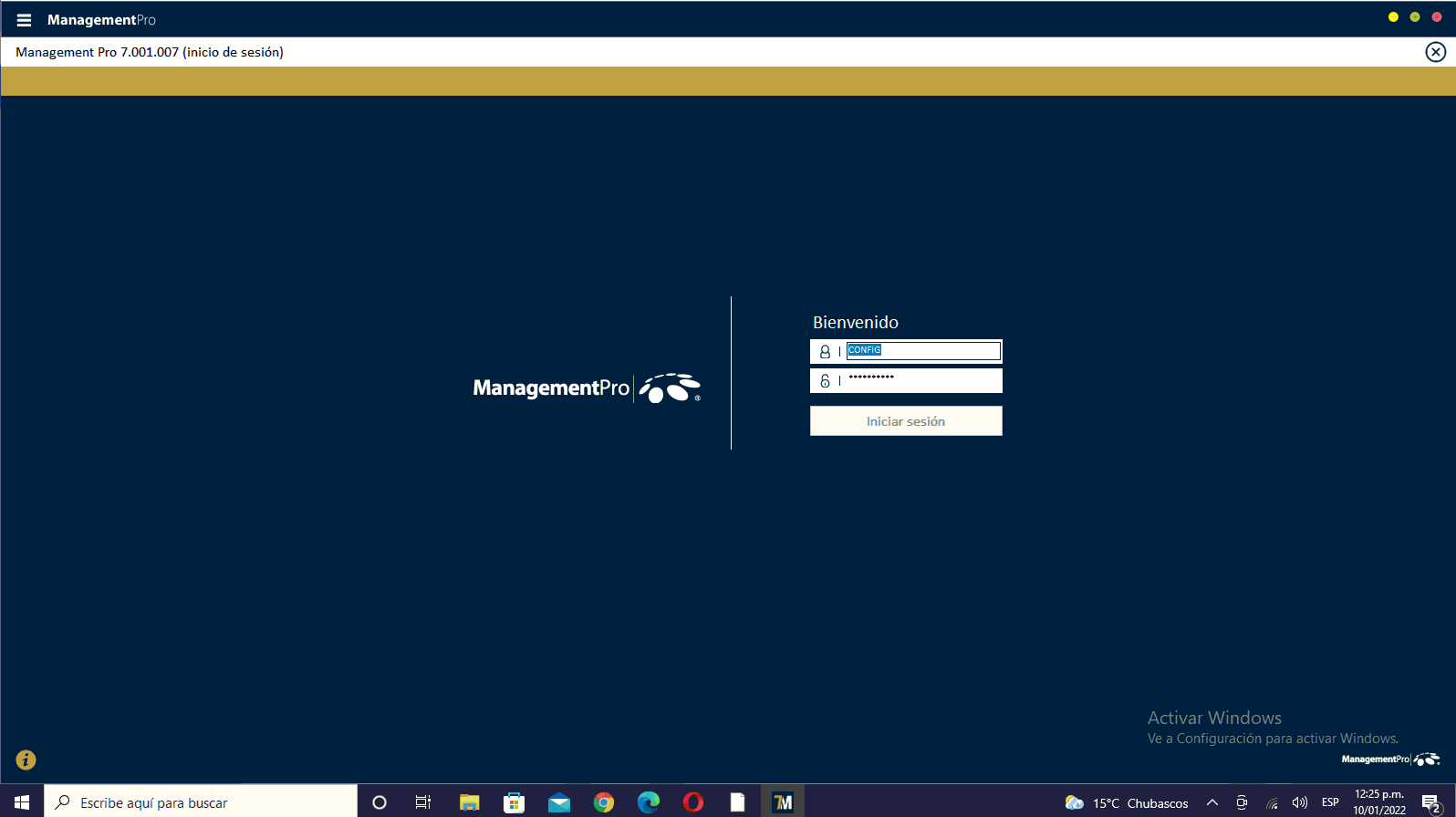Image resolution: width=1456 pixels, height=817 pixels.
Task: Click the yellow minimize dot
Action: pos(1393,17)
